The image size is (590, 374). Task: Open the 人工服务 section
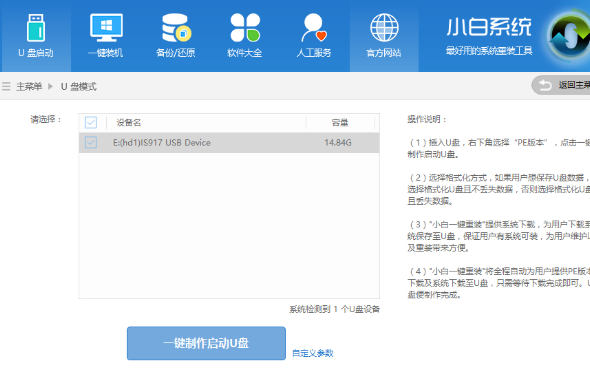(x=314, y=36)
